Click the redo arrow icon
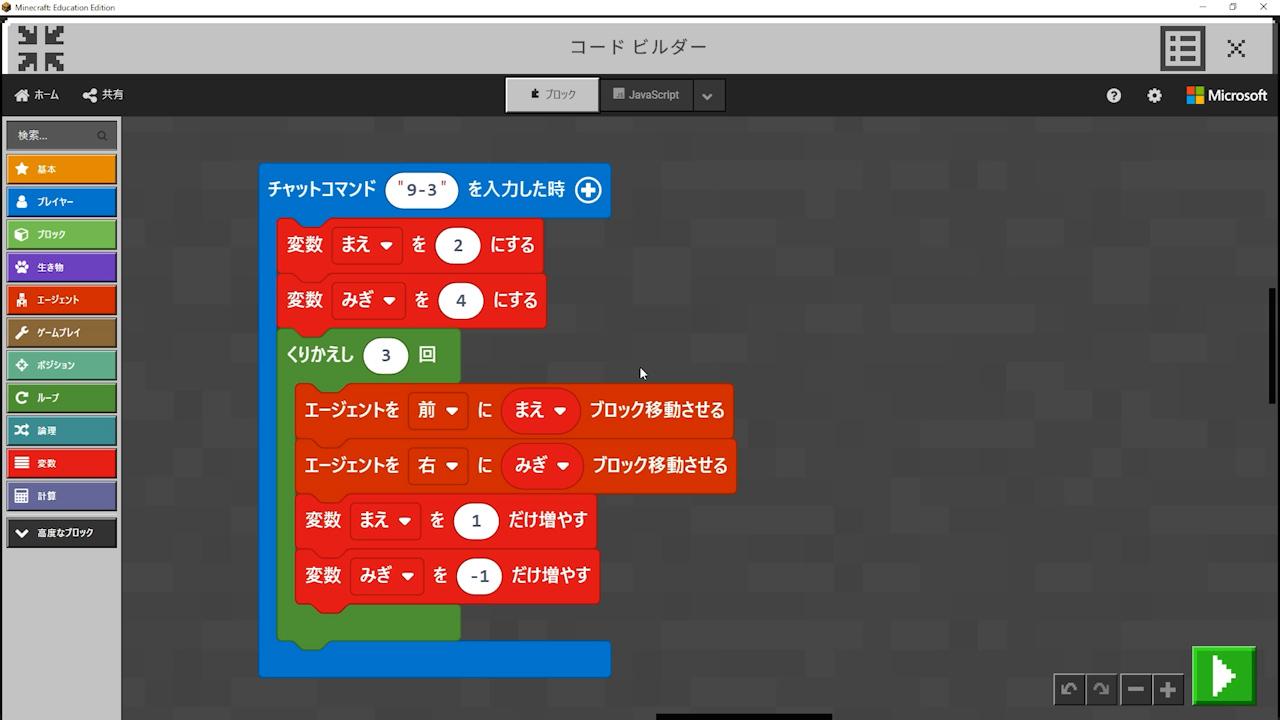The height and width of the screenshot is (720, 1280). coord(1102,689)
